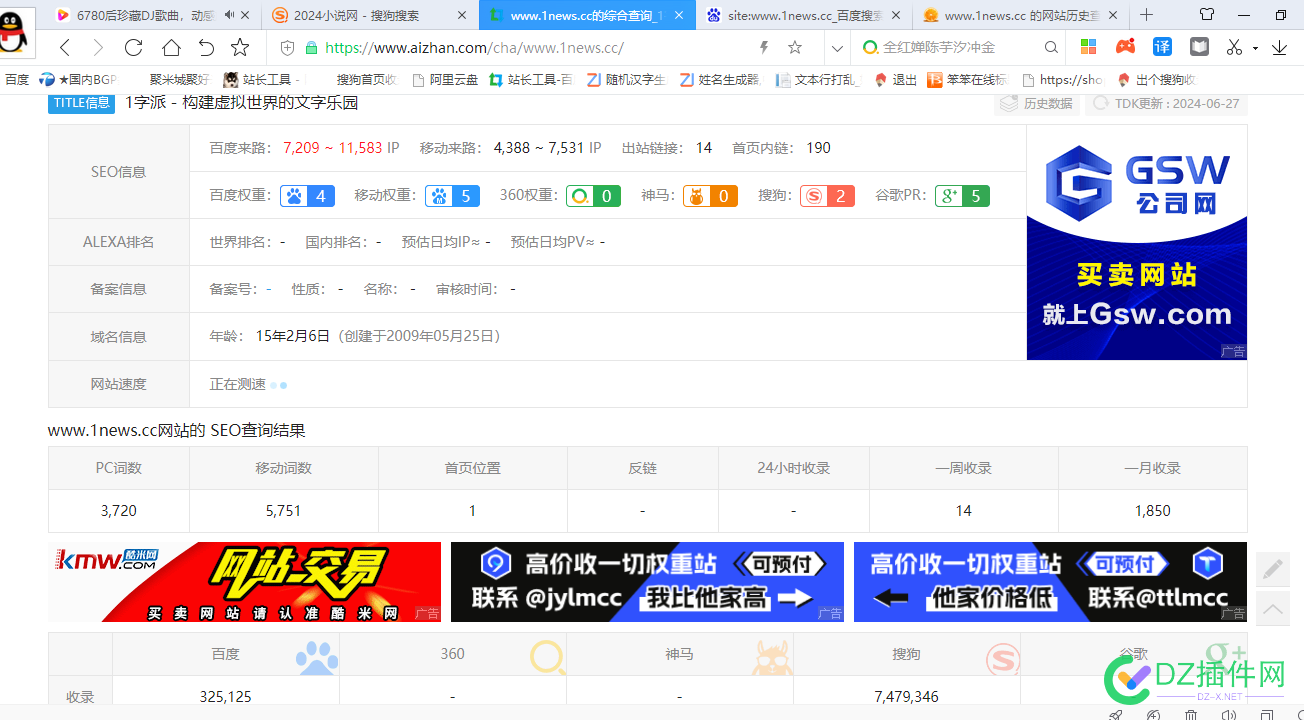Close the 6780后珍藏DJ歌曲 tab
Viewport: 1304px width, 720px height.
[247, 15]
